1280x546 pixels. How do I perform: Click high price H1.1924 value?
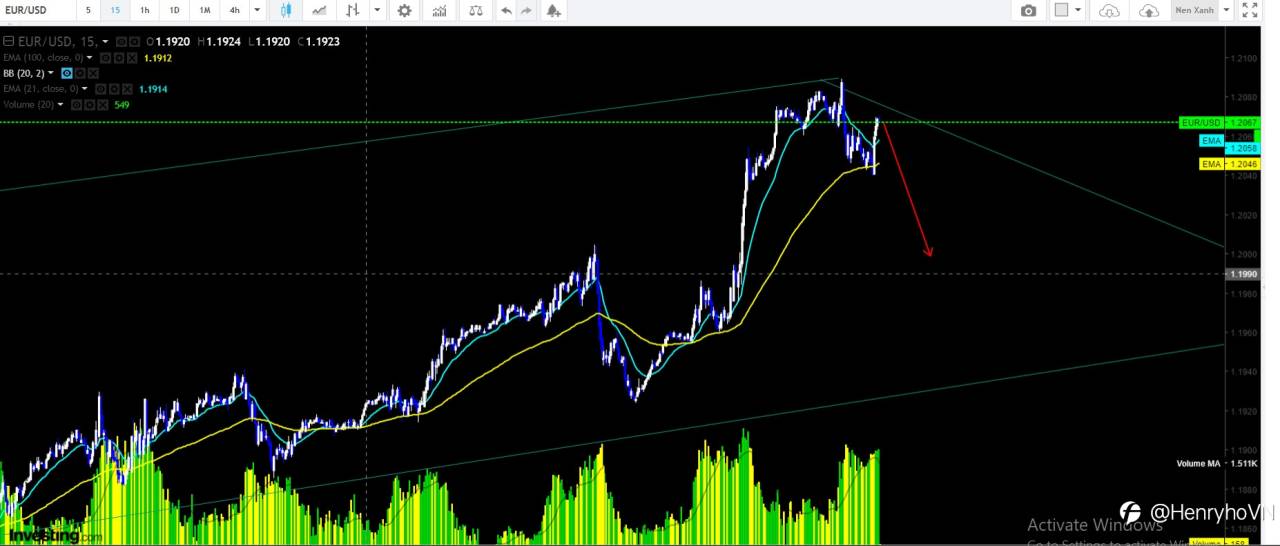(219, 42)
